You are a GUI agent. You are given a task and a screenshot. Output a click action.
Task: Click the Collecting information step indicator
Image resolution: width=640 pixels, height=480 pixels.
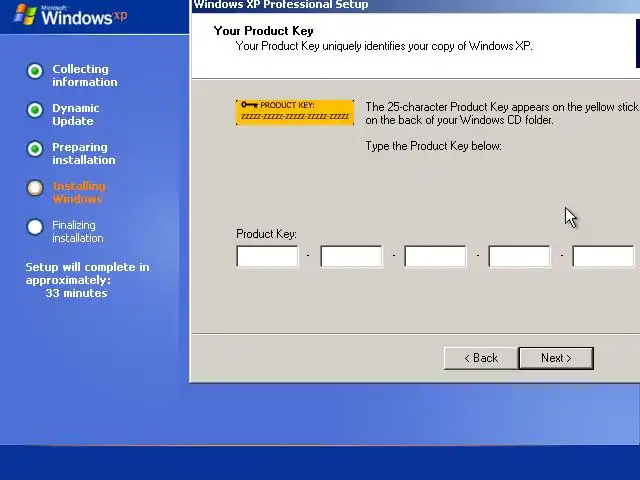35,71
